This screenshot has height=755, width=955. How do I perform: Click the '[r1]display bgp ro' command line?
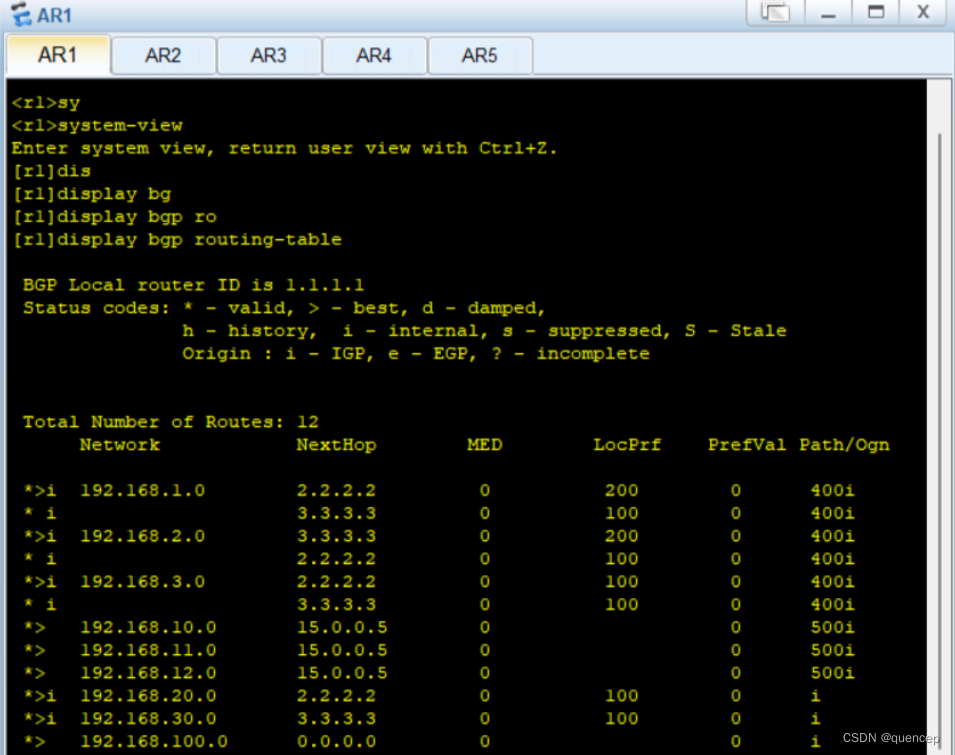pyautogui.click(x=115, y=217)
